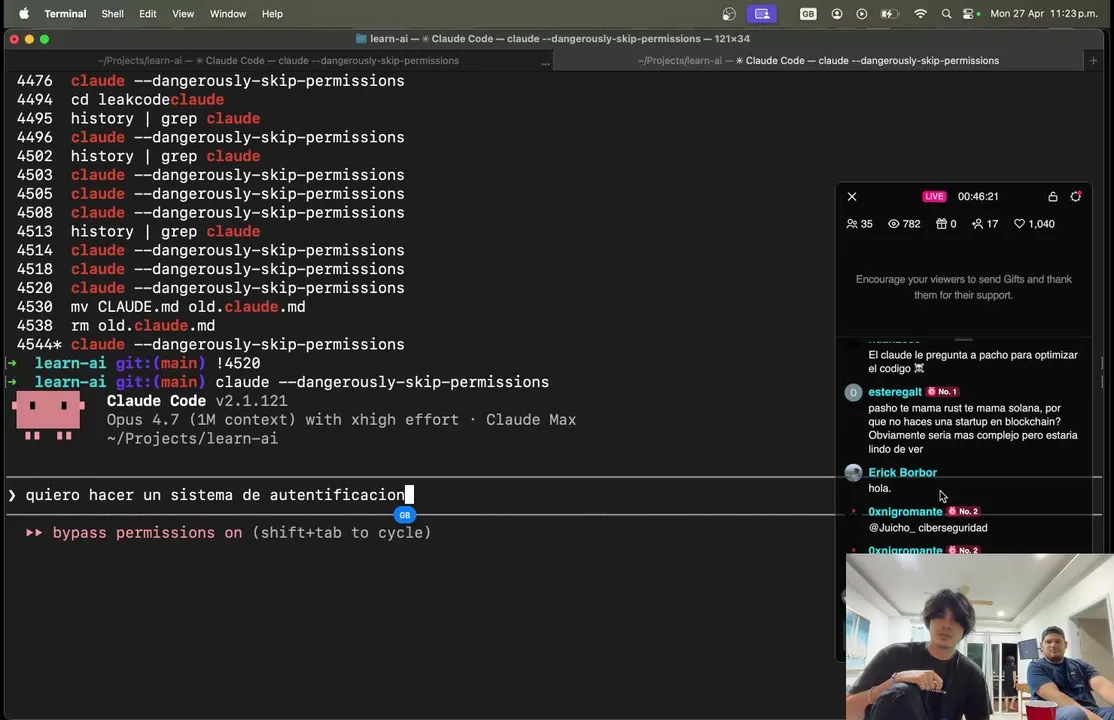Open Spotlight search
Image resolution: width=1114 pixels, height=720 pixels.
[946, 14]
